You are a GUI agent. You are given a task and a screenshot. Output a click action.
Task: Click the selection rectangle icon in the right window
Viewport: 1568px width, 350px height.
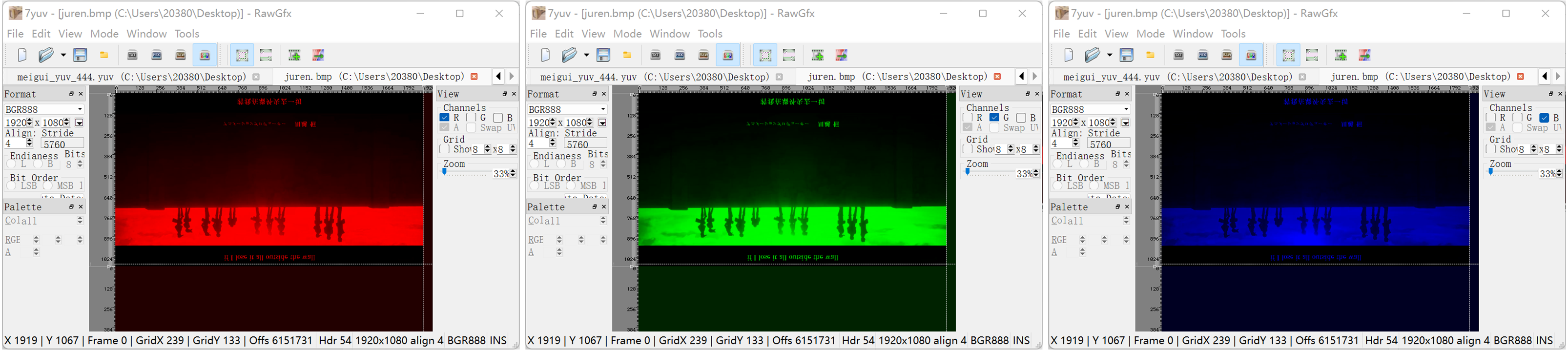[x=1288, y=55]
